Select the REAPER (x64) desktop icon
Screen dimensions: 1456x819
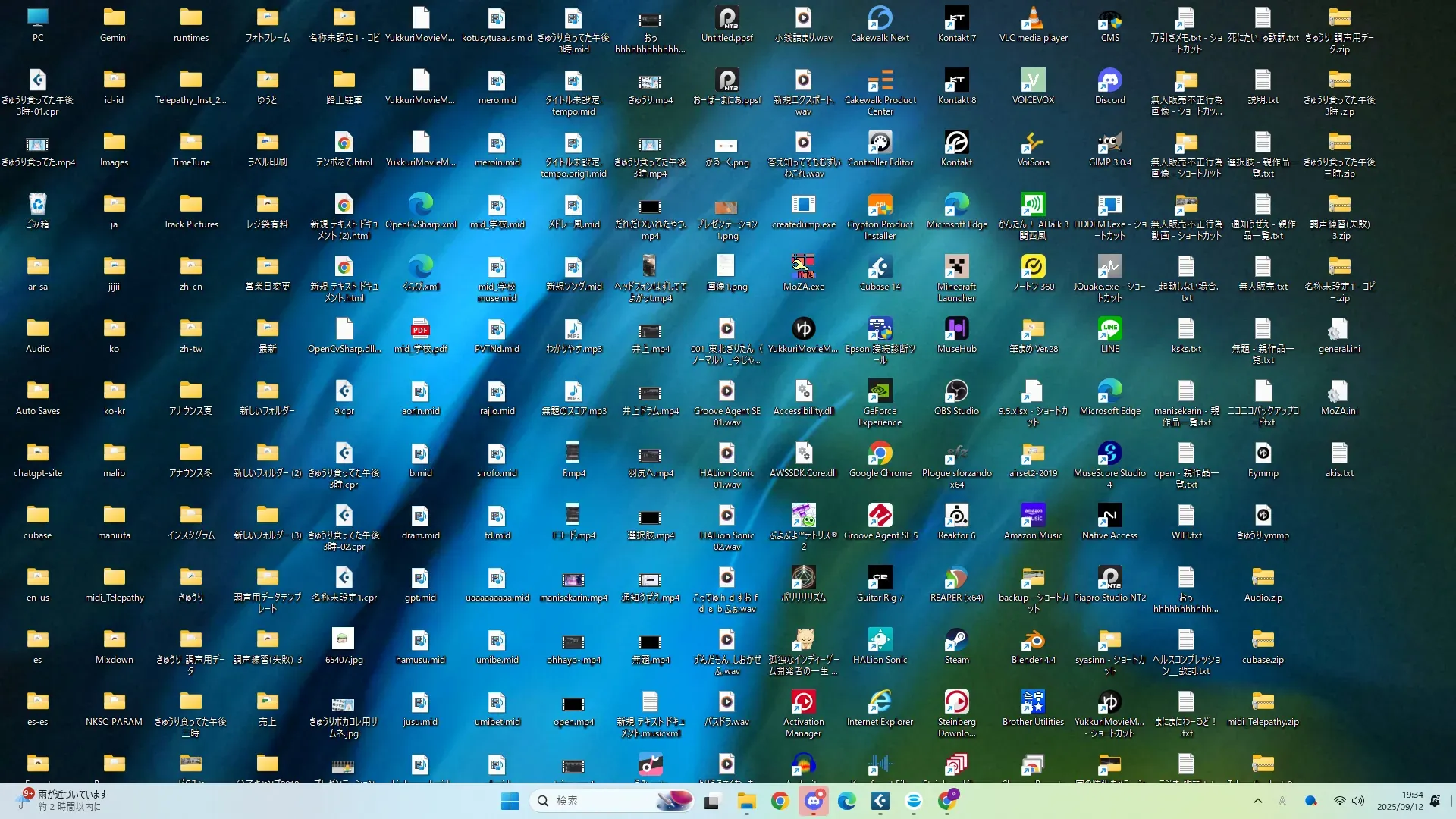956,579
